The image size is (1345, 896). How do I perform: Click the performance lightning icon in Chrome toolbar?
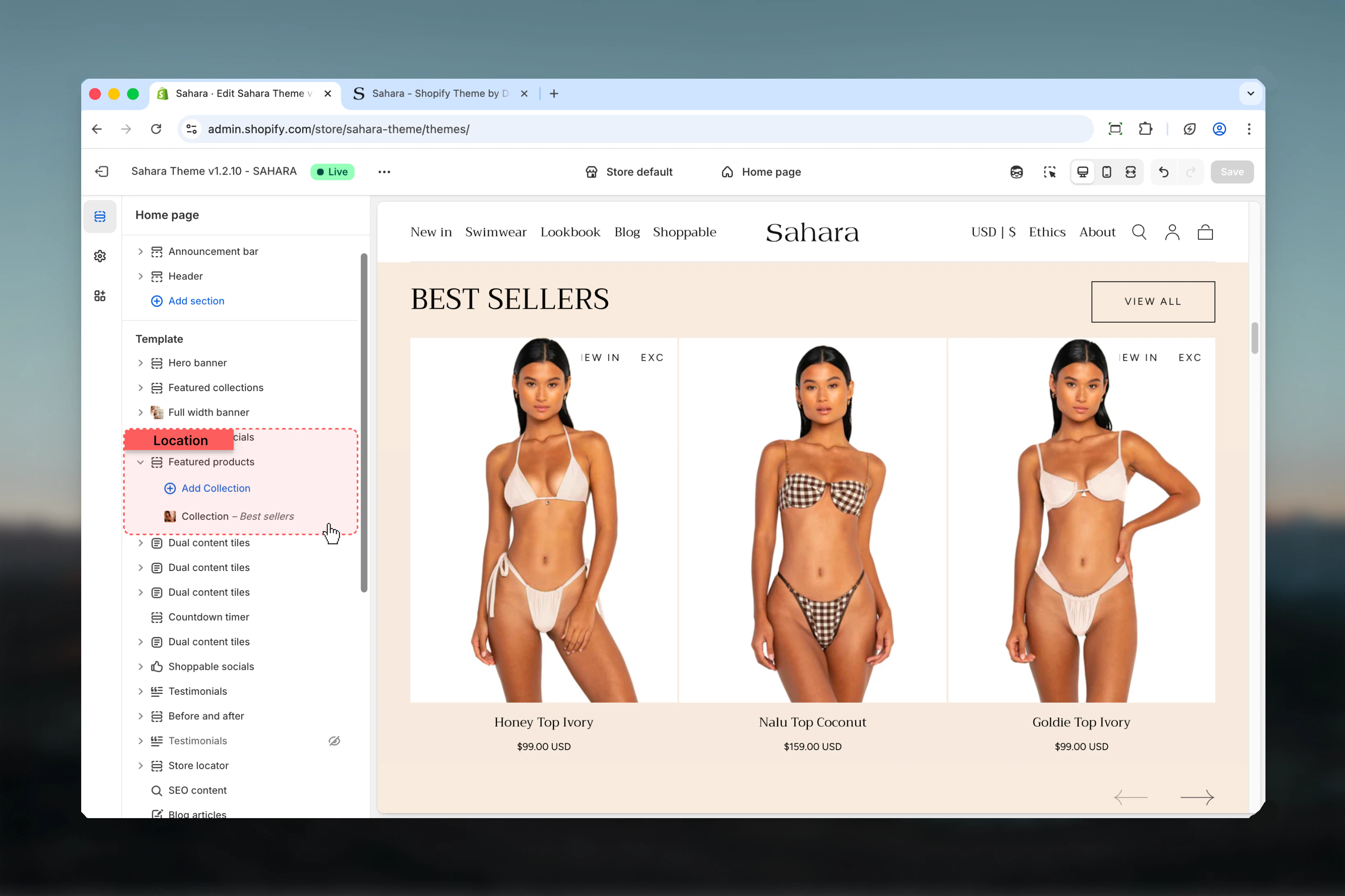1190,129
